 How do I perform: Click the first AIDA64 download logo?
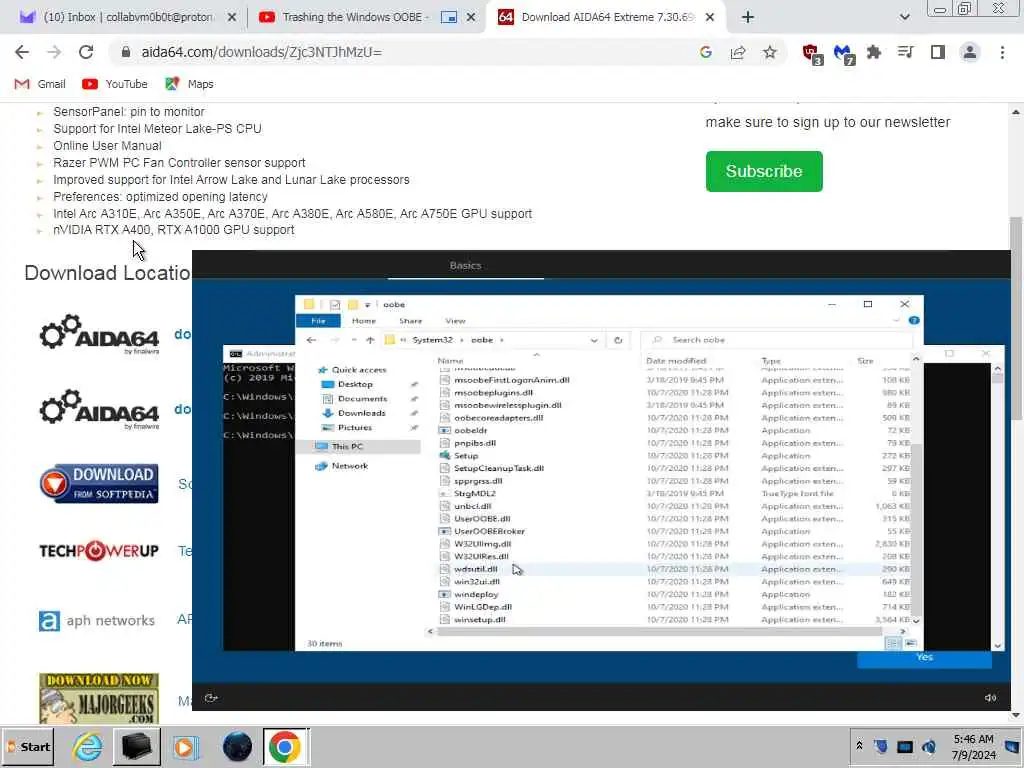(x=99, y=334)
